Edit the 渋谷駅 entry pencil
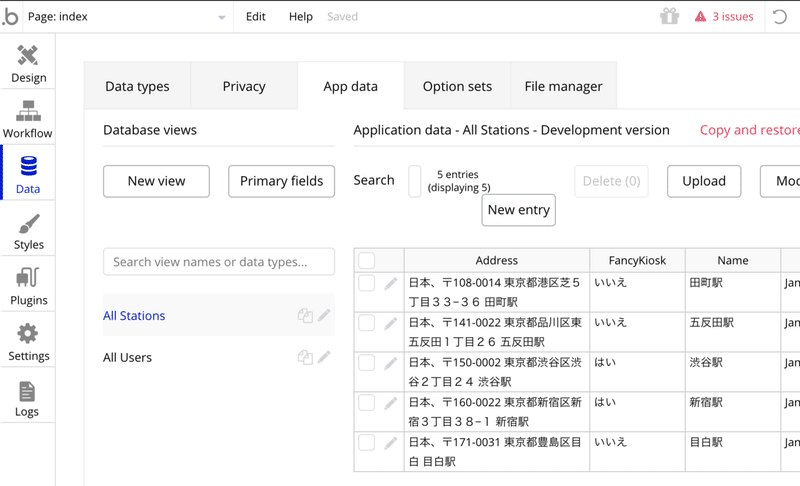The height and width of the screenshot is (486, 800). pos(390,363)
